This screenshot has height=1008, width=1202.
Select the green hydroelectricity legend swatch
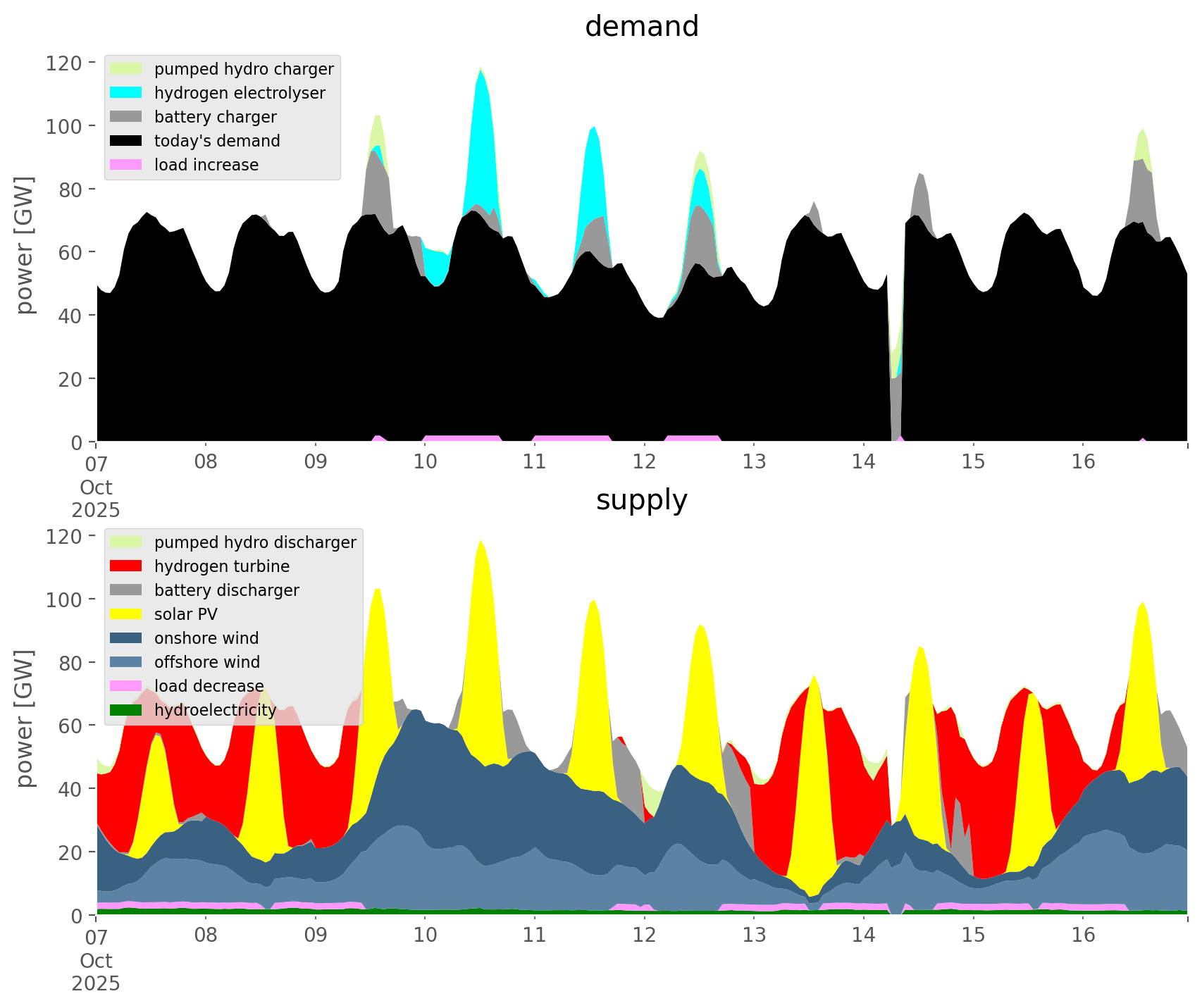pos(127,710)
